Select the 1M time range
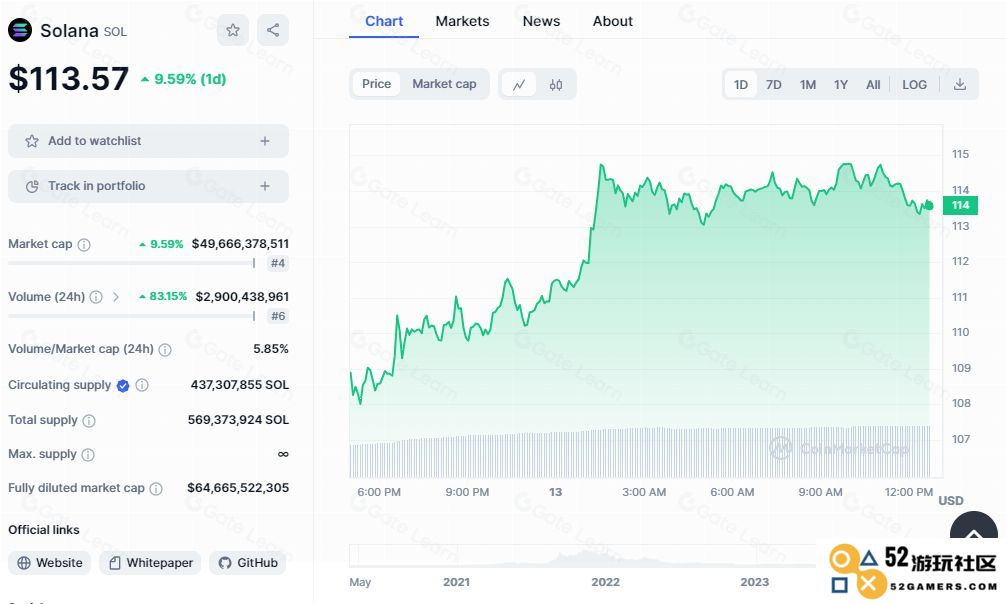This screenshot has height=604, width=1006. coord(808,85)
